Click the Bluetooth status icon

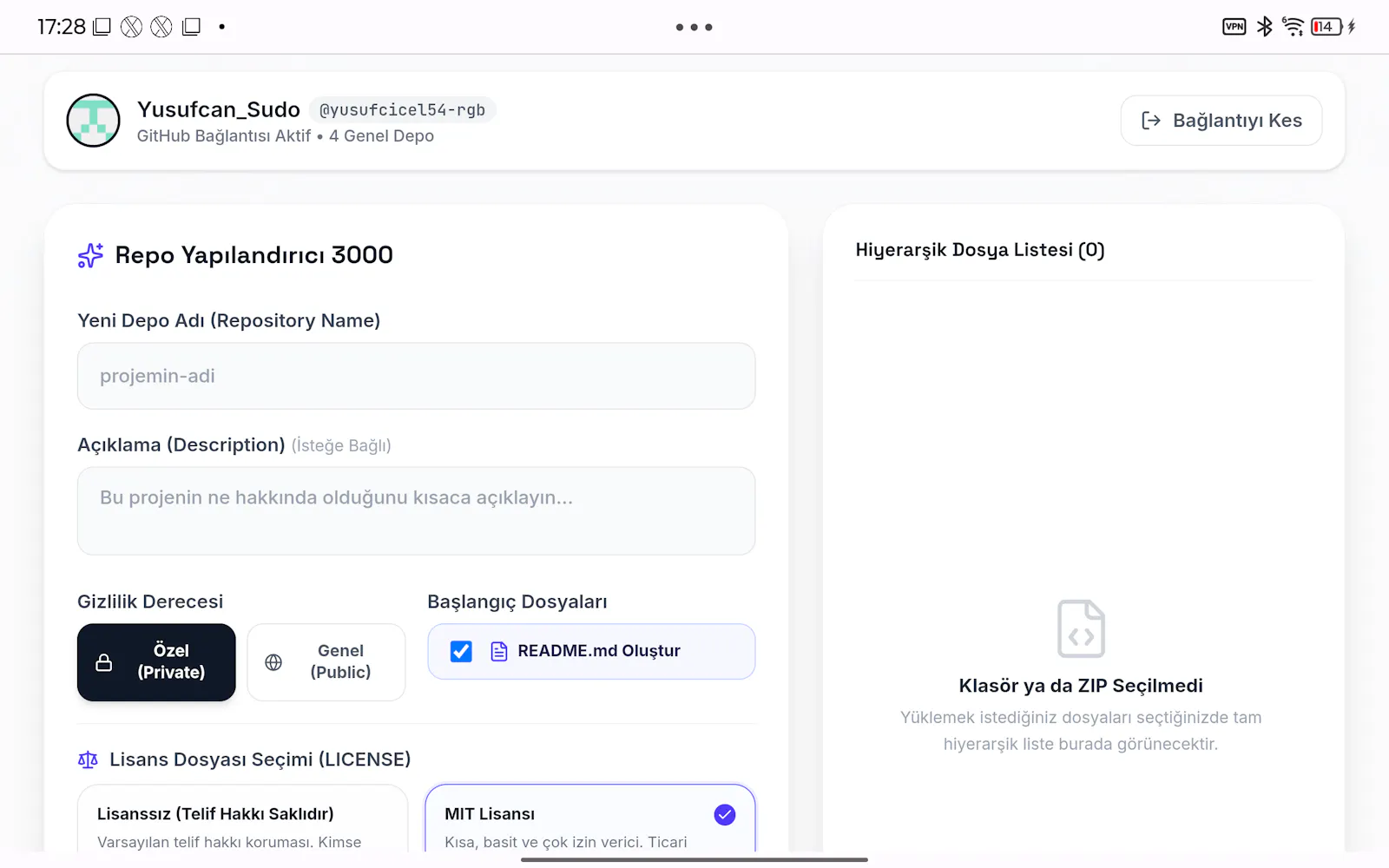click(1265, 27)
